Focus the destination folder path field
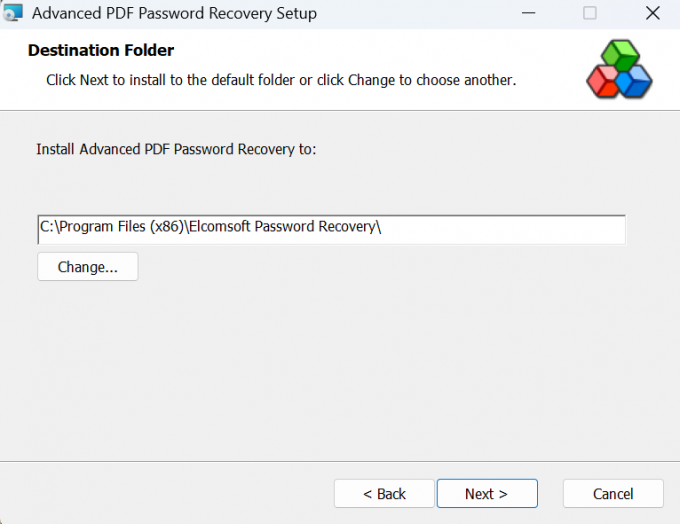 pyautogui.click(x=332, y=229)
